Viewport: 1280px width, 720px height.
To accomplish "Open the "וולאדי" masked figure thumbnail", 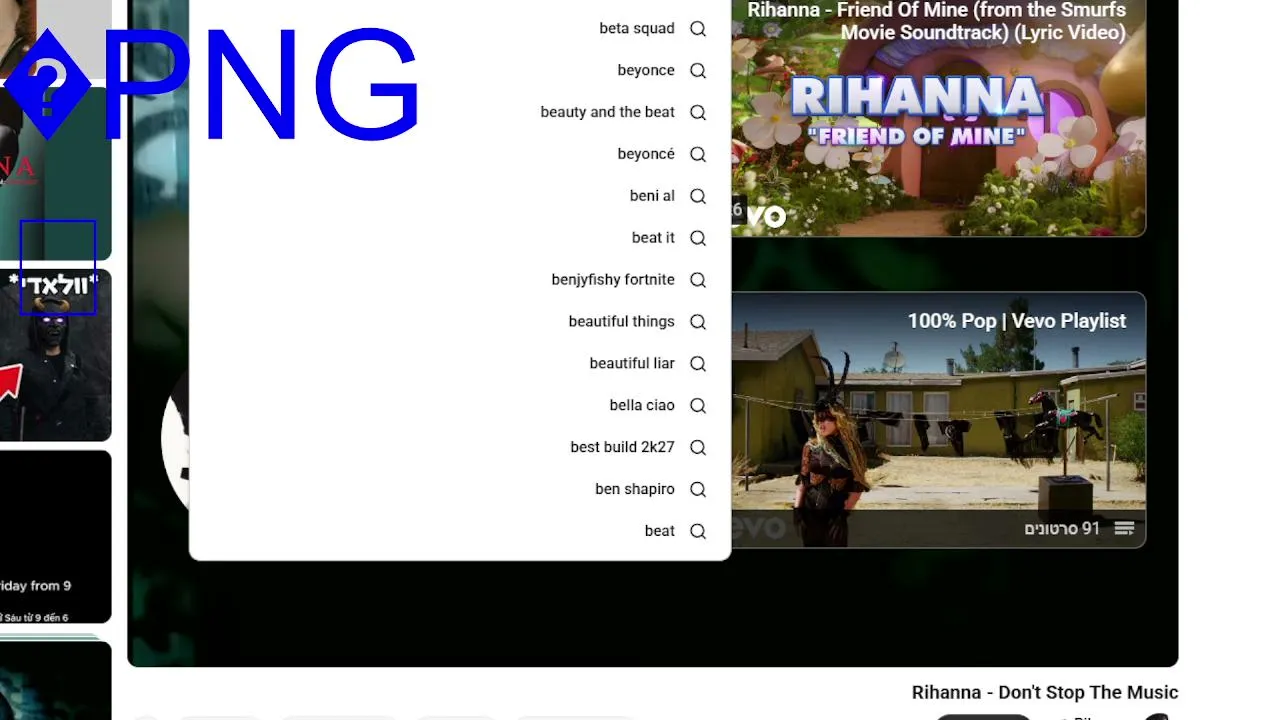I will click(x=55, y=355).
